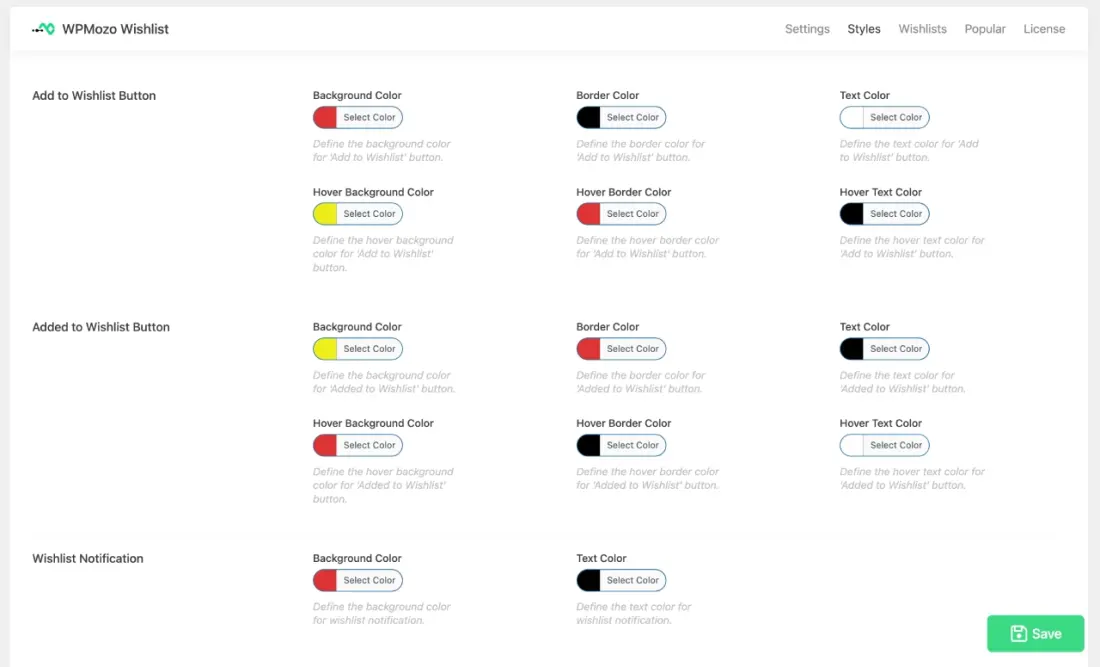Image resolution: width=1100 pixels, height=667 pixels.
Task: Click Select Color for Wishlist Notification background
Action: 369,580
